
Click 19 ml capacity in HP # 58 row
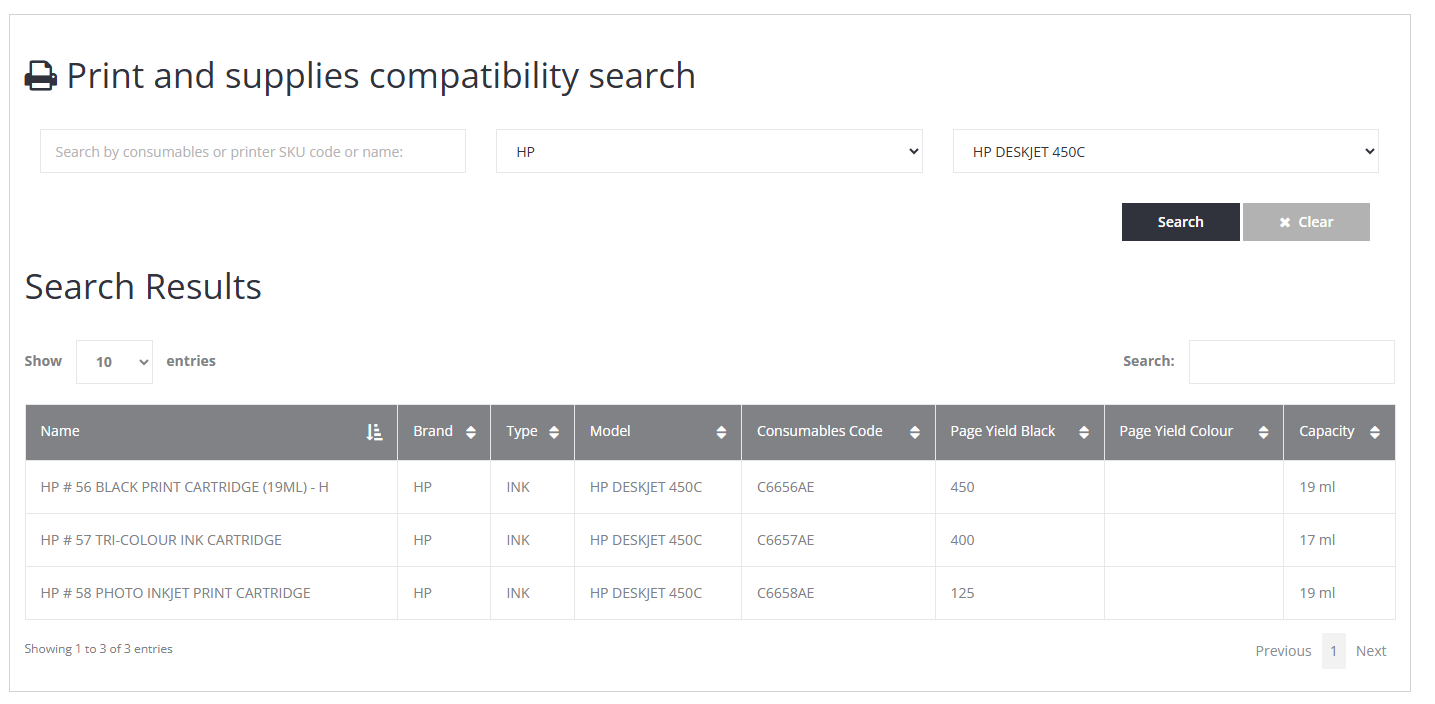[x=1317, y=593]
